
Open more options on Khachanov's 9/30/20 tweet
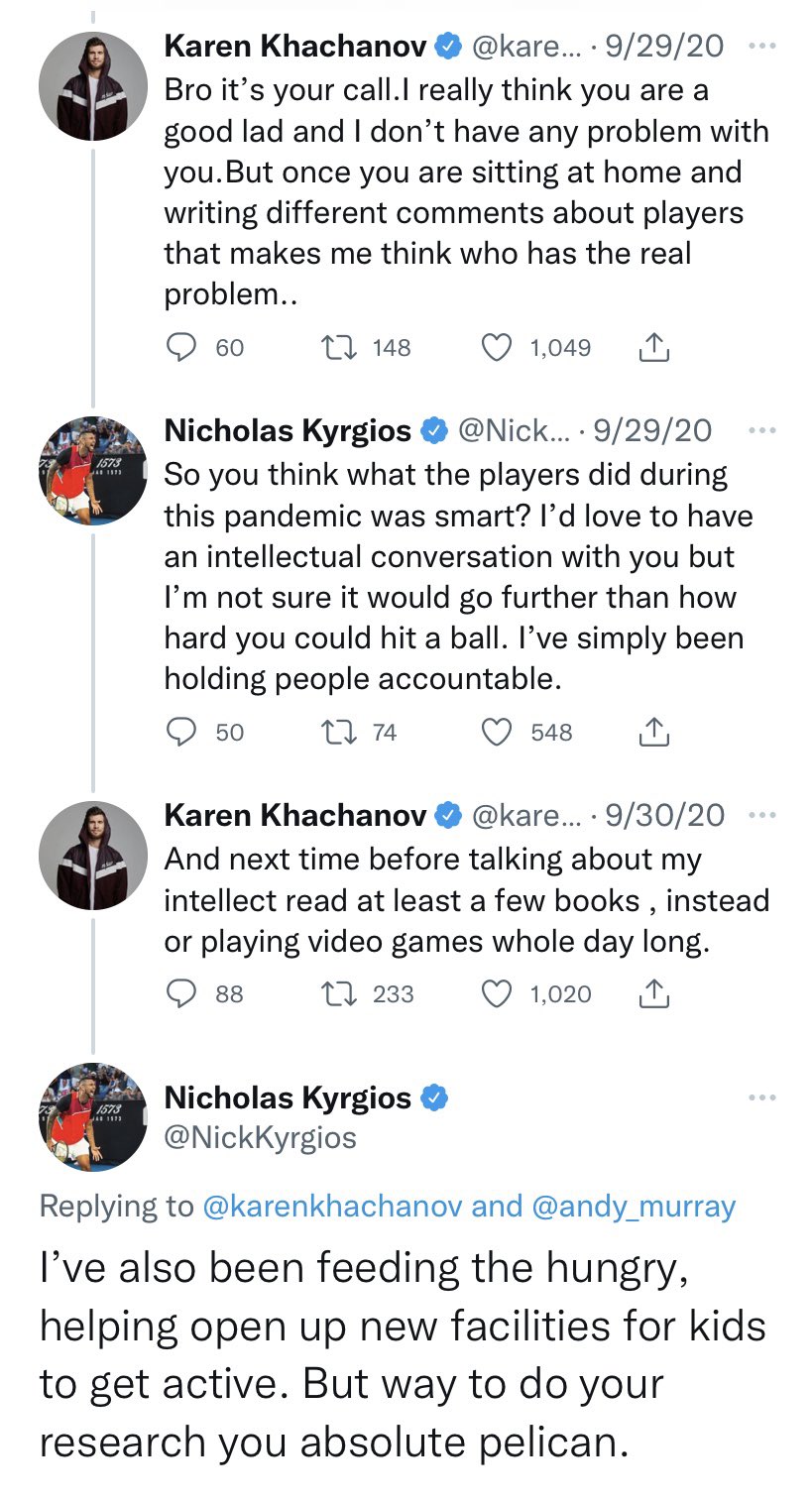(x=761, y=815)
